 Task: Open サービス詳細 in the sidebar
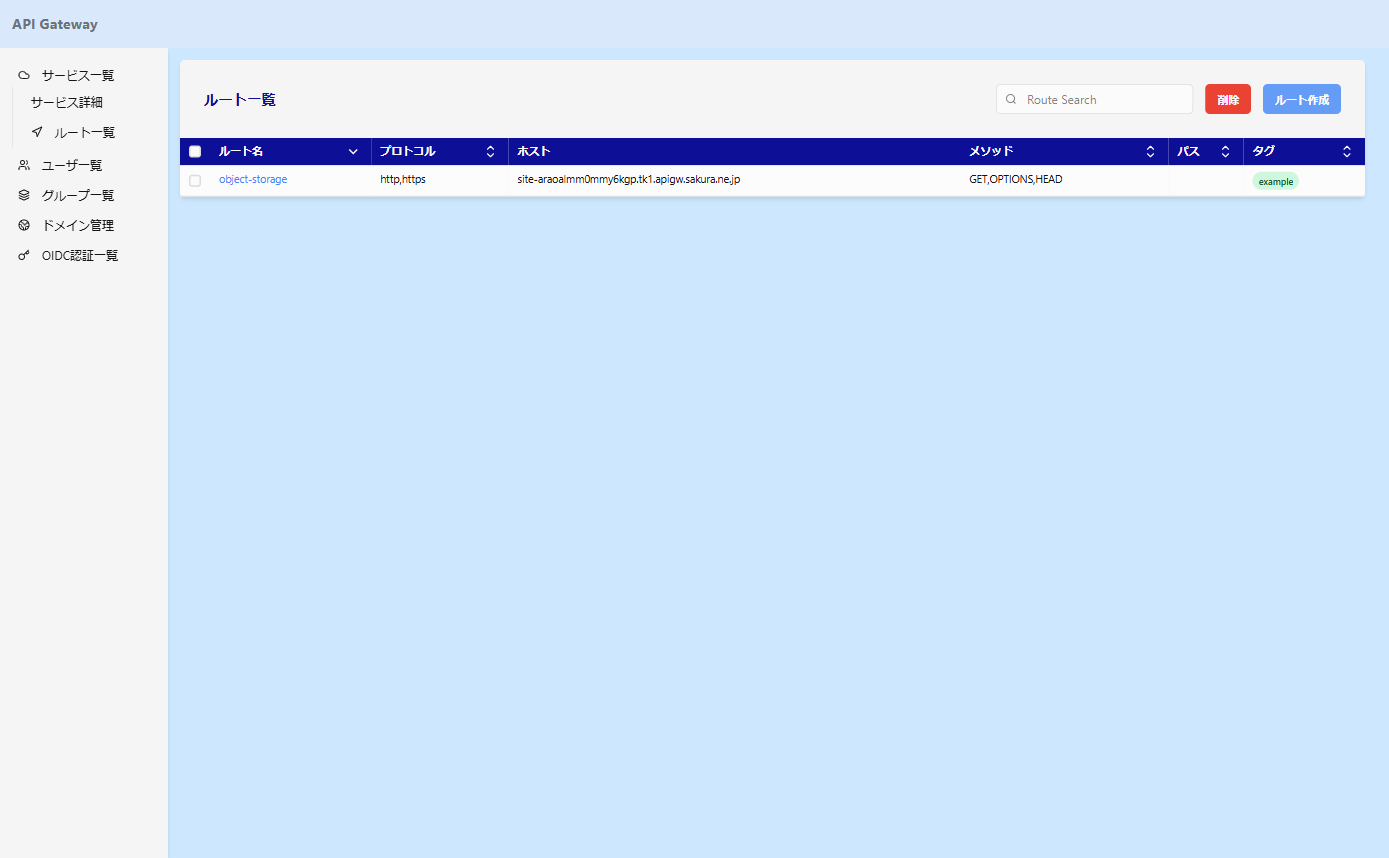(x=67, y=102)
